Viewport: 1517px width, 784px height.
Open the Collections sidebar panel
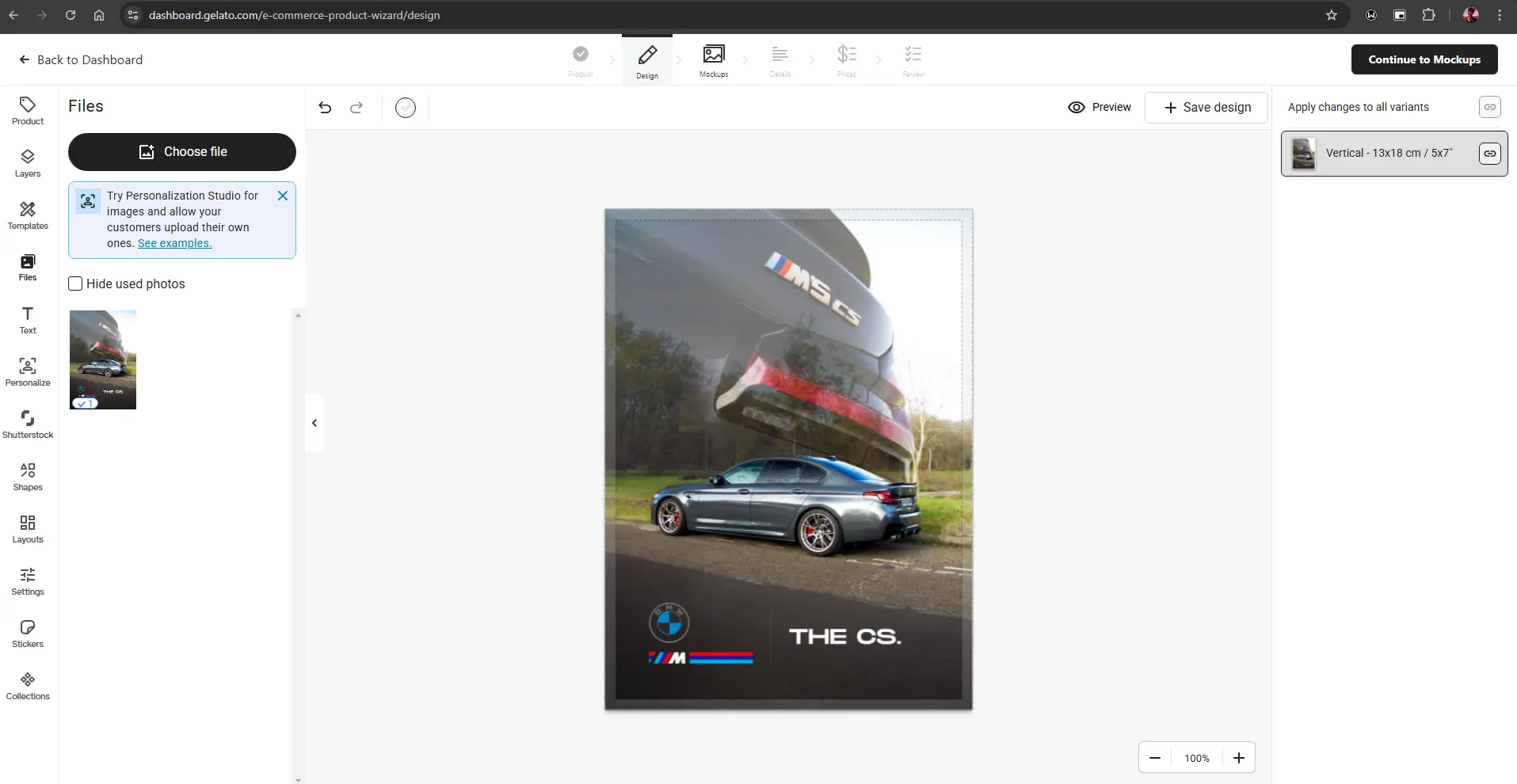pos(28,686)
